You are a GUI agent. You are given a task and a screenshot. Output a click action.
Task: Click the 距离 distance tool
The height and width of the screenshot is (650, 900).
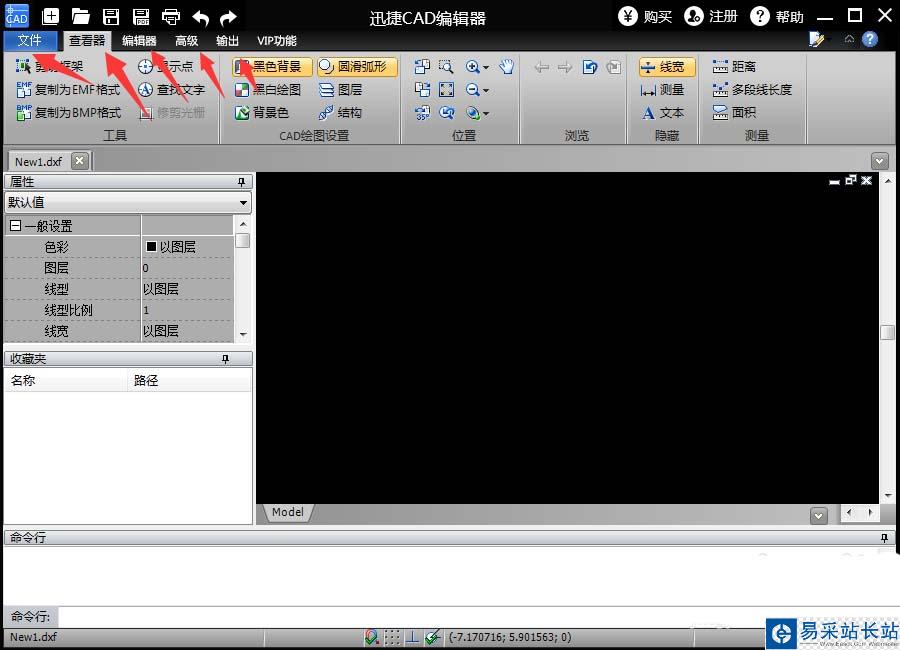click(x=734, y=67)
